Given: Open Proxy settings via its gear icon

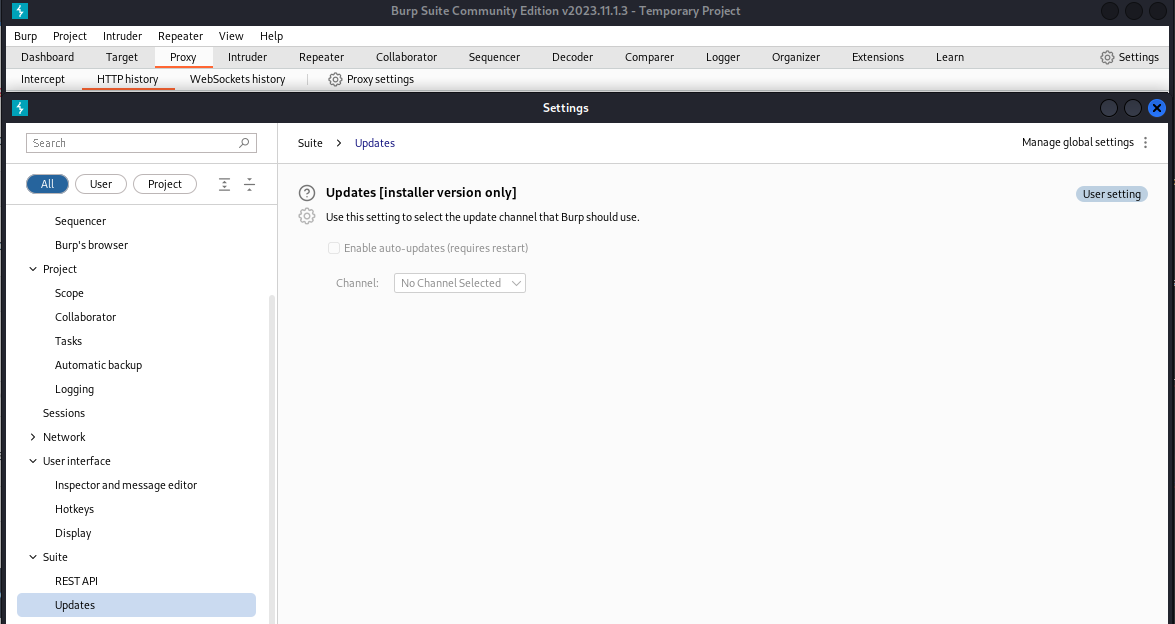Looking at the screenshot, I should coord(335,79).
